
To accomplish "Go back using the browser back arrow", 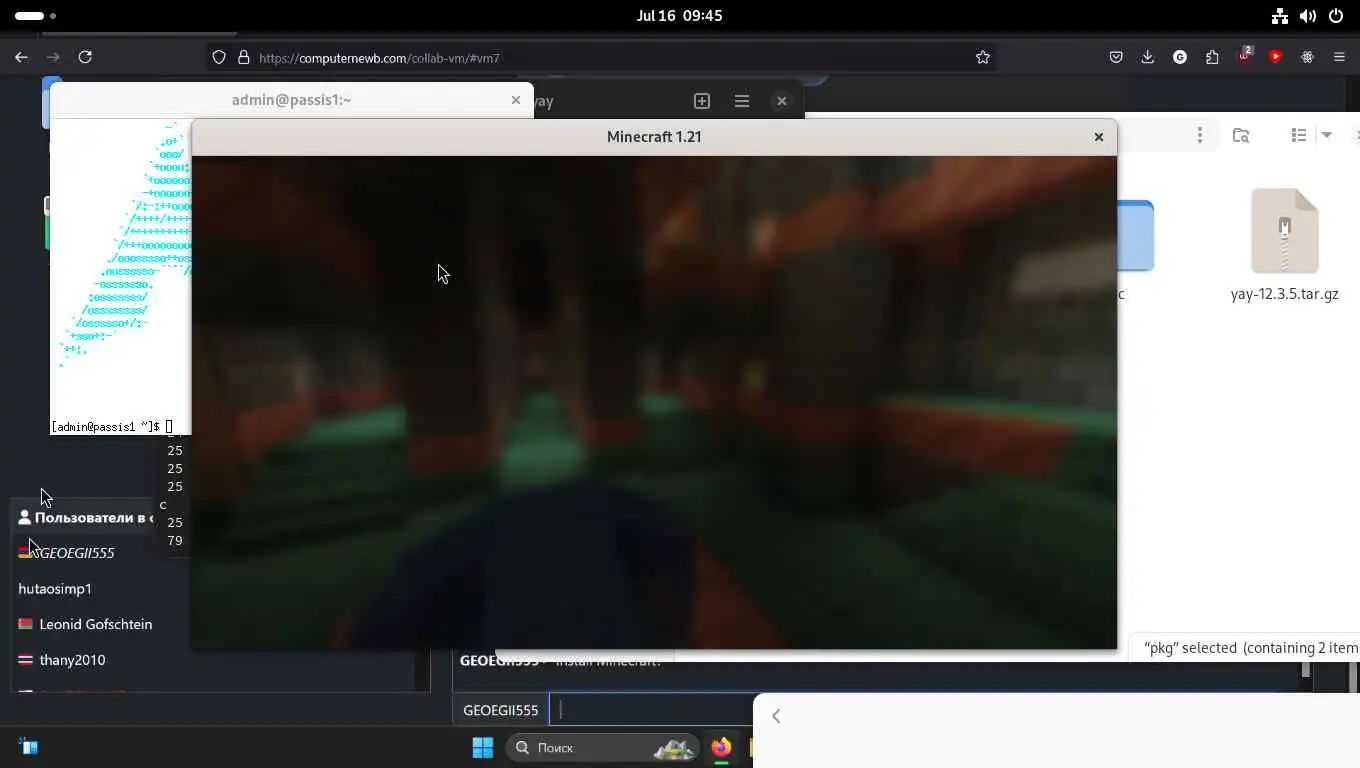I will 21,57.
